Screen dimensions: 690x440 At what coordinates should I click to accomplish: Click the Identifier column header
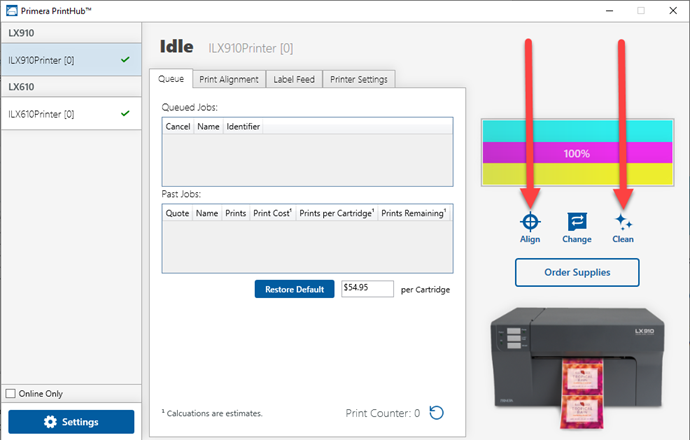pyautogui.click(x=243, y=127)
